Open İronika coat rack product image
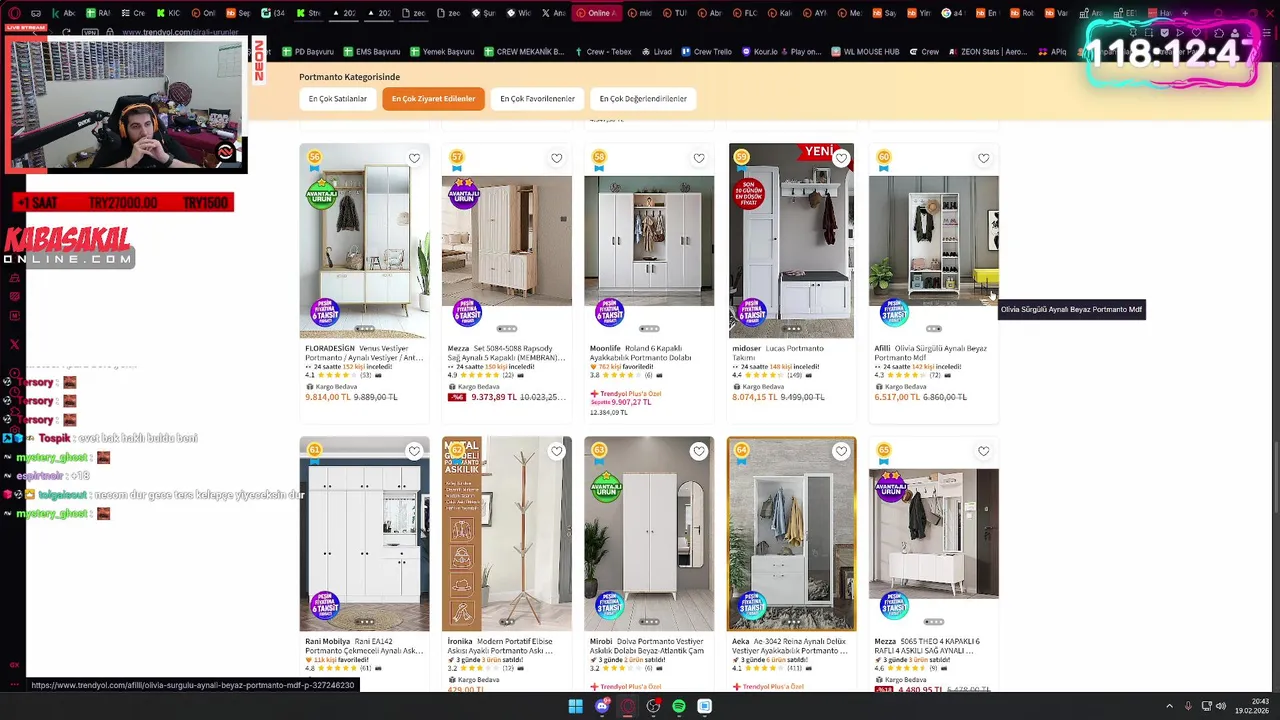 [x=507, y=533]
